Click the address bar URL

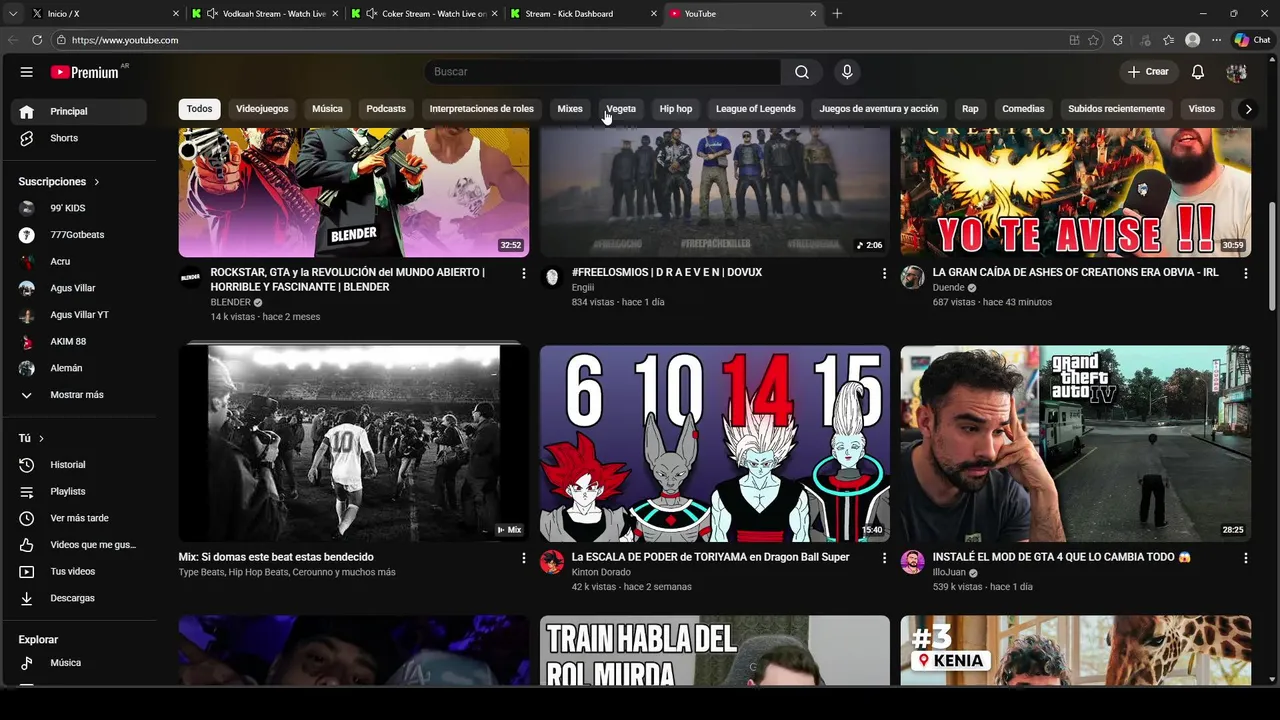[x=125, y=40]
